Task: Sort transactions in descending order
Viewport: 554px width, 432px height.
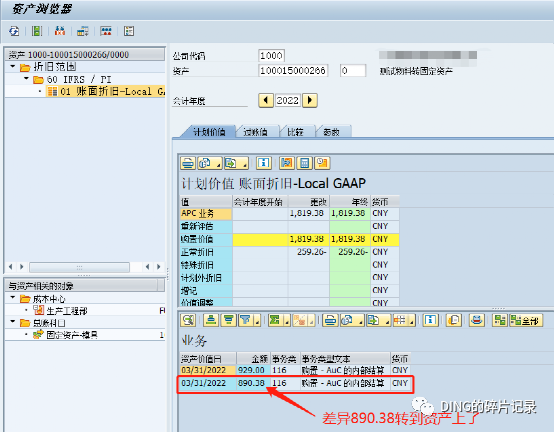Action: pyautogui.click(x=229, y=320)
